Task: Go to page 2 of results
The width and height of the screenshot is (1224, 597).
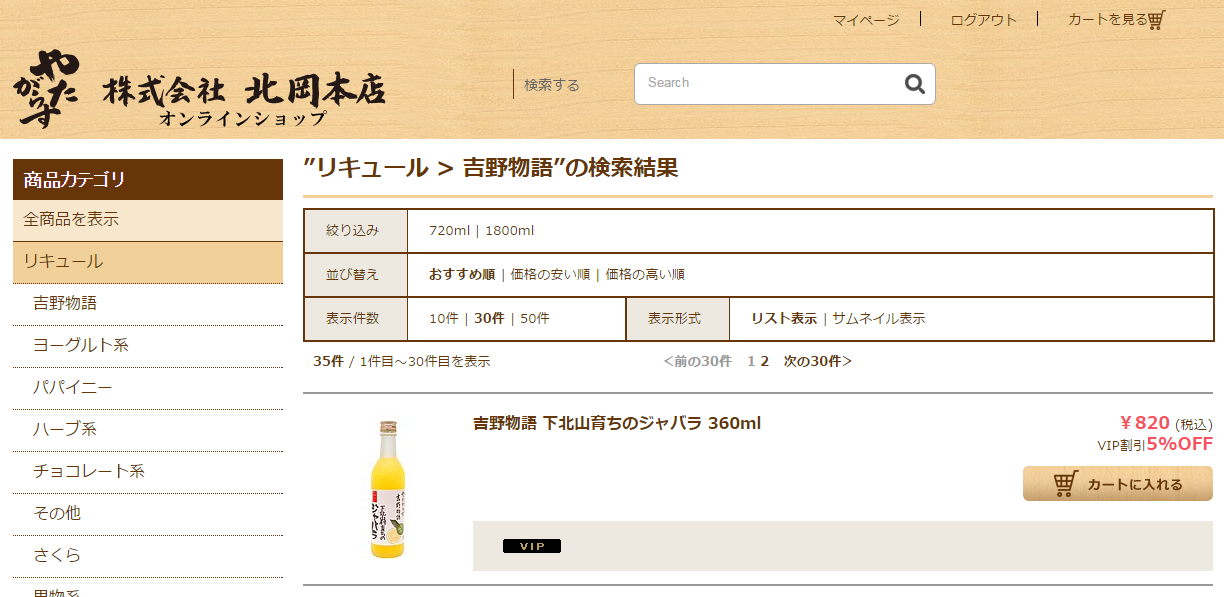Action: (764, 361)
